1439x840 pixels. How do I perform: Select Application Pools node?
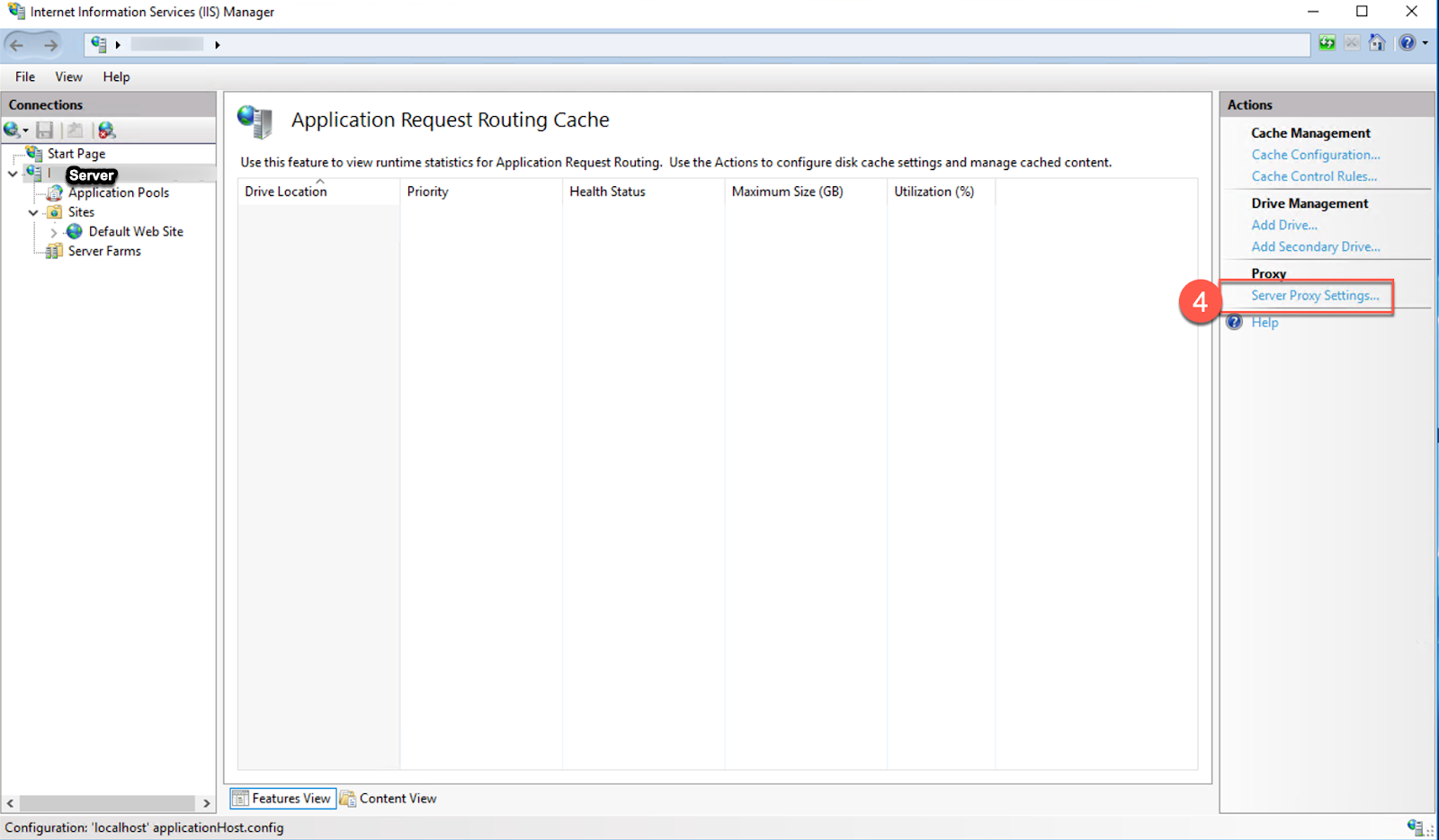[119, 192]
